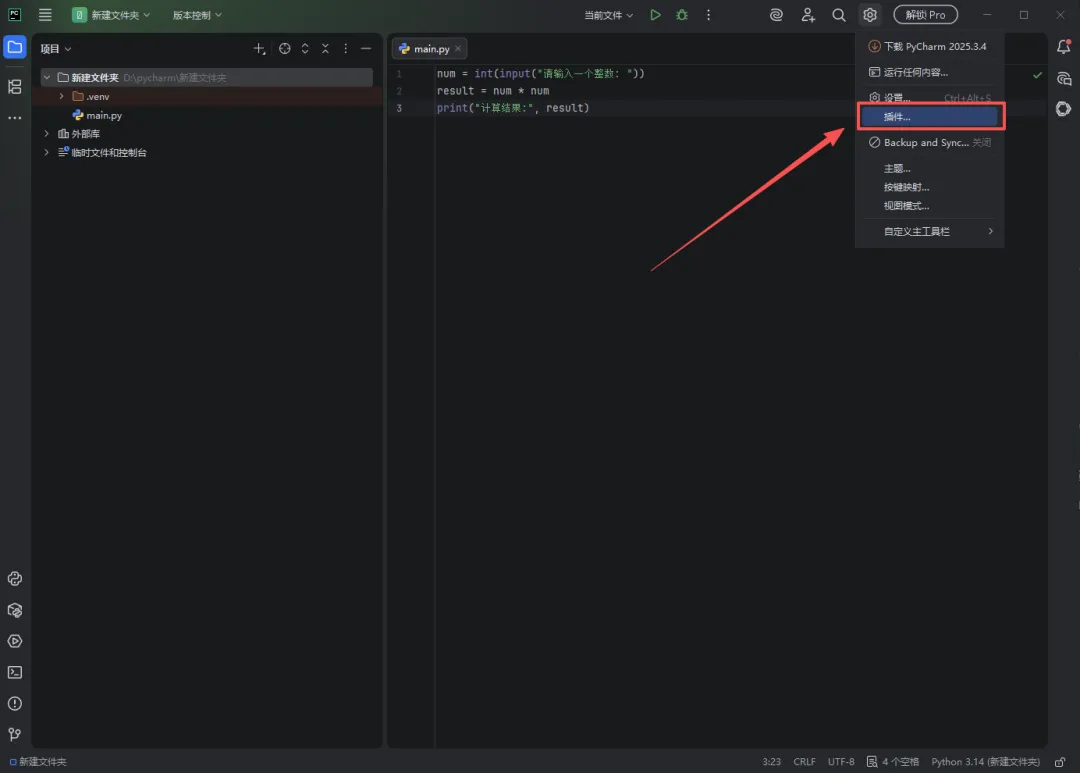Viewport: 1080px width, 773px height.
Task: Open the JetBrains AI plugin icon in right sidebar
Action: (1063, 109)
